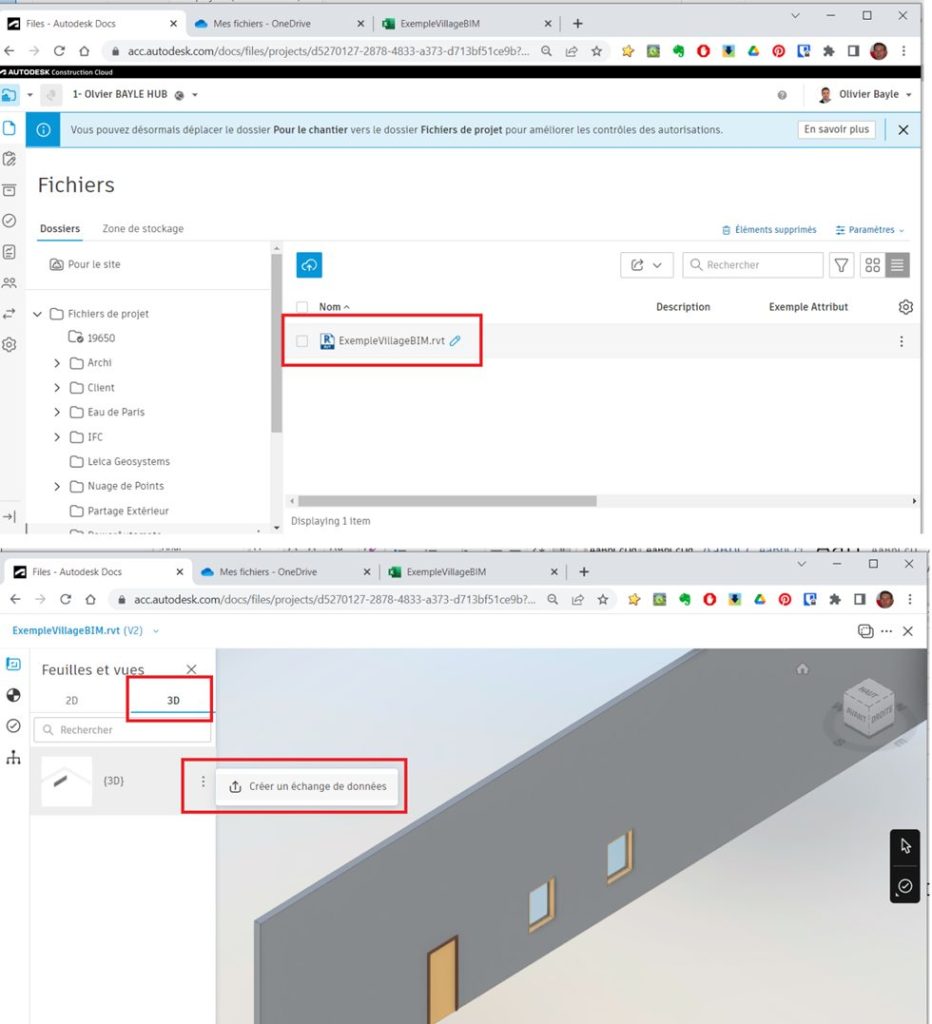Click the Rechercher field in Fichiers

pos(753,264)
